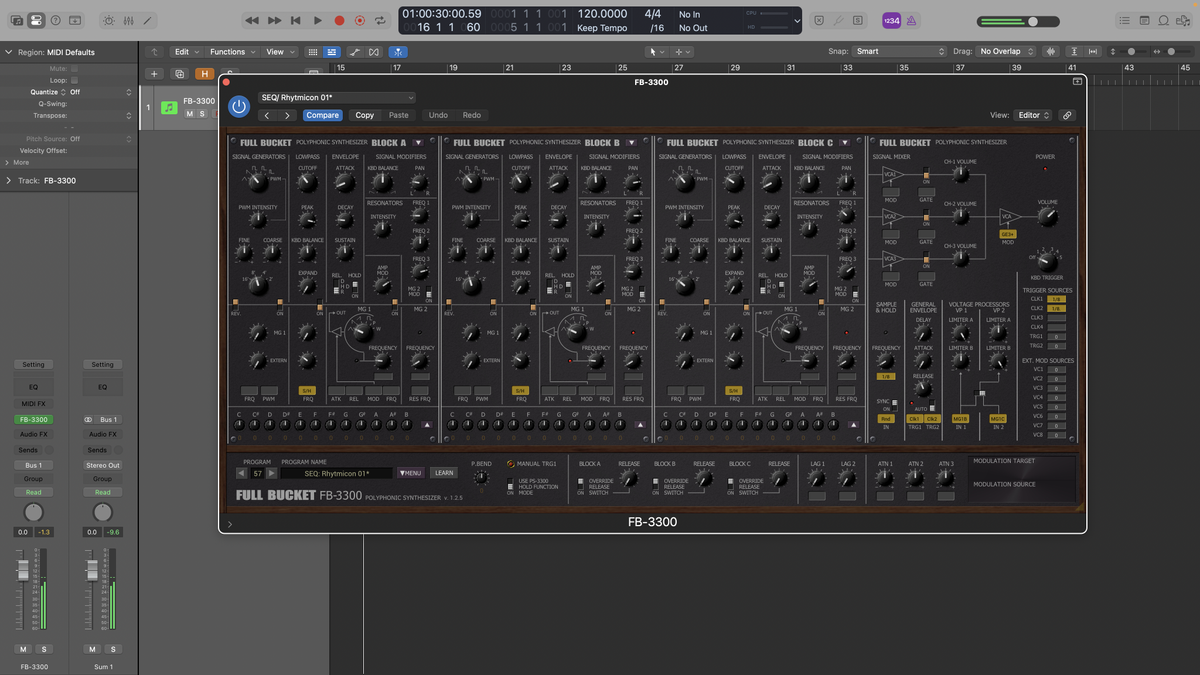The height and width of the screenshot is (675, 1200).
Task: Solo the FB-3300 track header
Action: [202, 114]
